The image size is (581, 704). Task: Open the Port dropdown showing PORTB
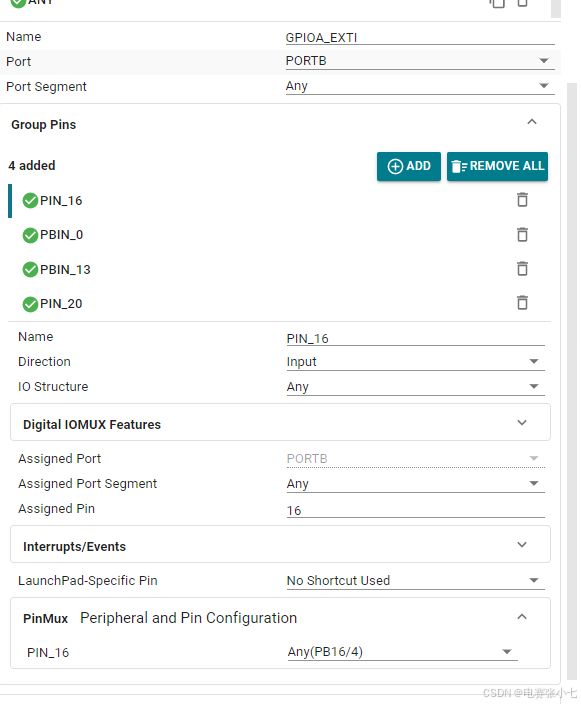(420, 61)
